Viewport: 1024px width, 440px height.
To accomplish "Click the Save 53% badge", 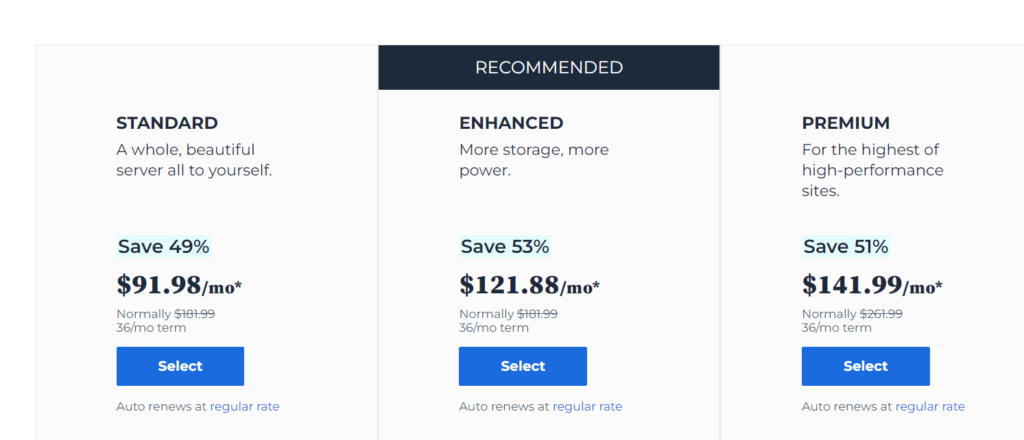I will 505,246.
